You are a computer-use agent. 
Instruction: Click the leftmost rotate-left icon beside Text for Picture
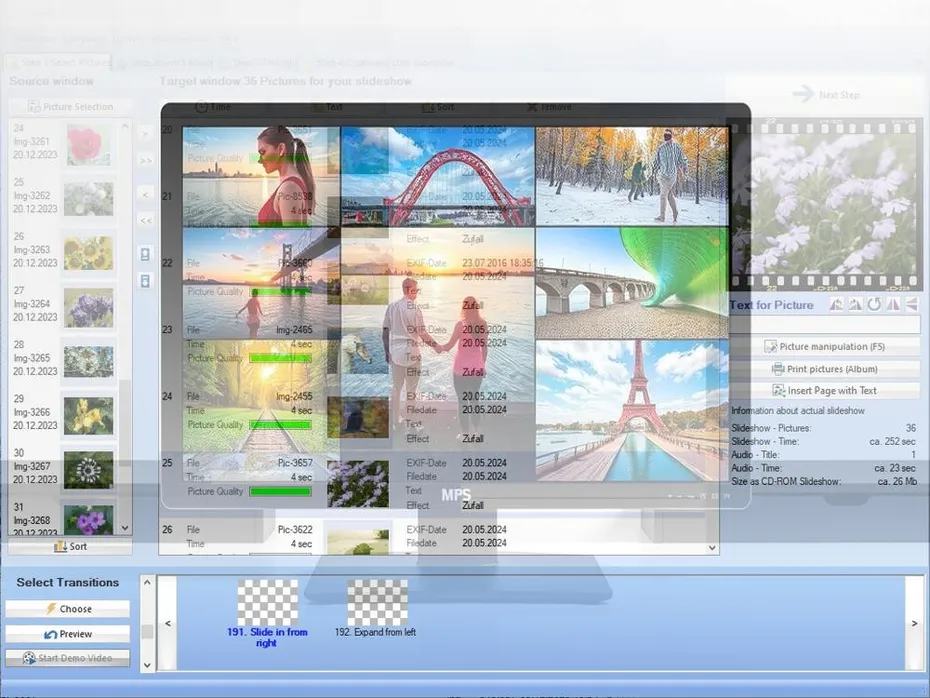click(x=836, y=305)
